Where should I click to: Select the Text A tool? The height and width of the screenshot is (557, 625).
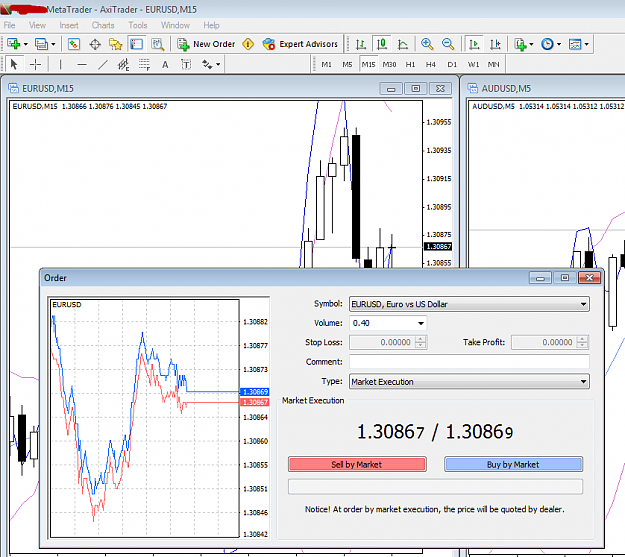pyautogui.click(x=165, y=64)
